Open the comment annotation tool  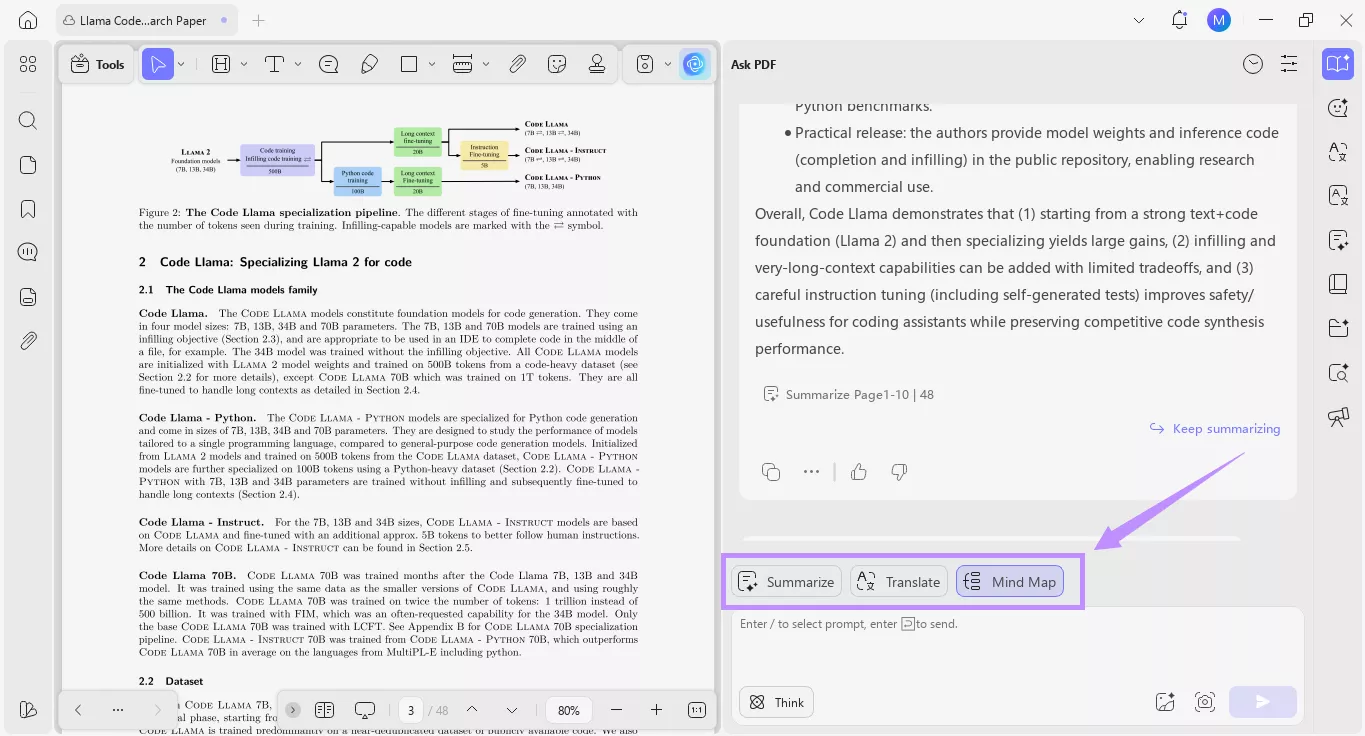coord(328,63)
